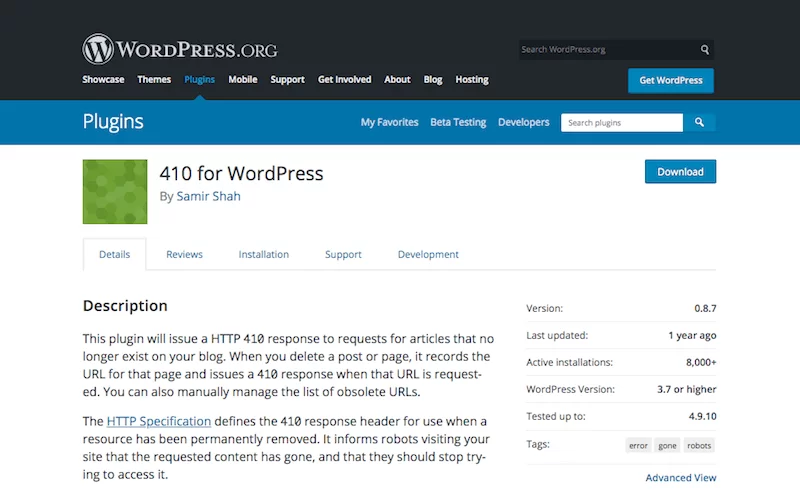Screen dimensions: 800x494
Task: Click the magnifier icon in WordPress.org search
Action: pyautogui.click(x=705, y=50)
